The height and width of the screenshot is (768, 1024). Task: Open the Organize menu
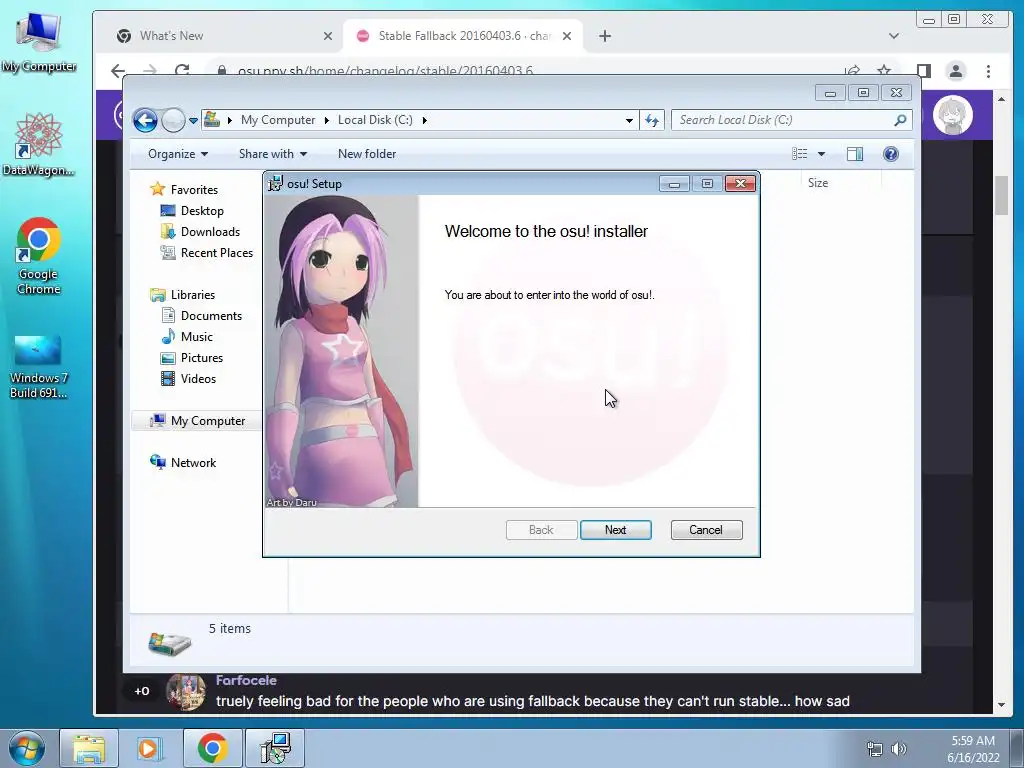coord(178,154)
